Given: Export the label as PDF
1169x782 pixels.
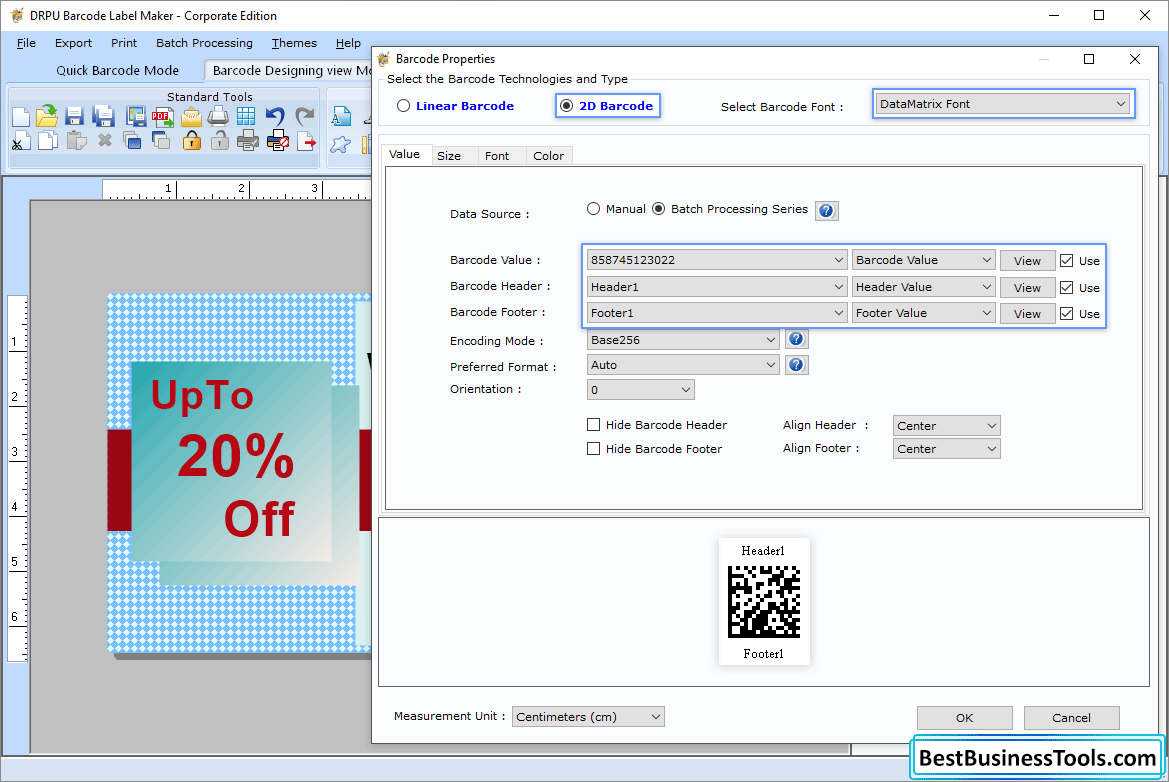Looking at the screenshot, I should (x=163, y=115).
